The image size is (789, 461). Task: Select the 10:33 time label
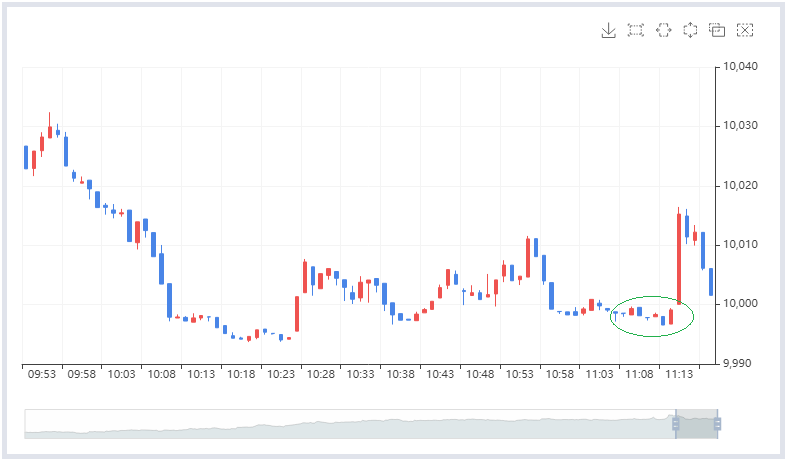pyautogui.click(x=361, y=374)
